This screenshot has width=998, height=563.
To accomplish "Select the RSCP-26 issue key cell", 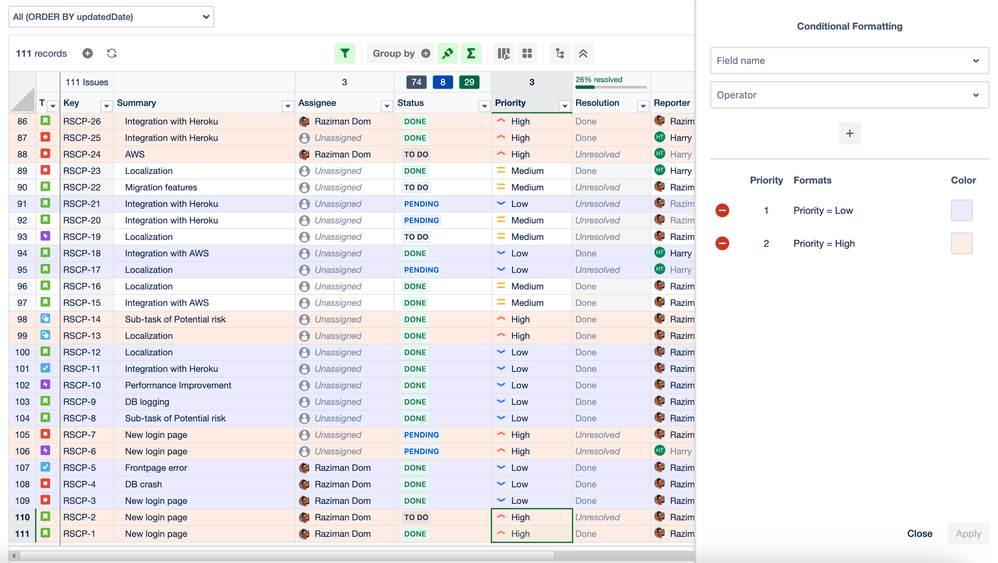I will [x=82, y=122].
